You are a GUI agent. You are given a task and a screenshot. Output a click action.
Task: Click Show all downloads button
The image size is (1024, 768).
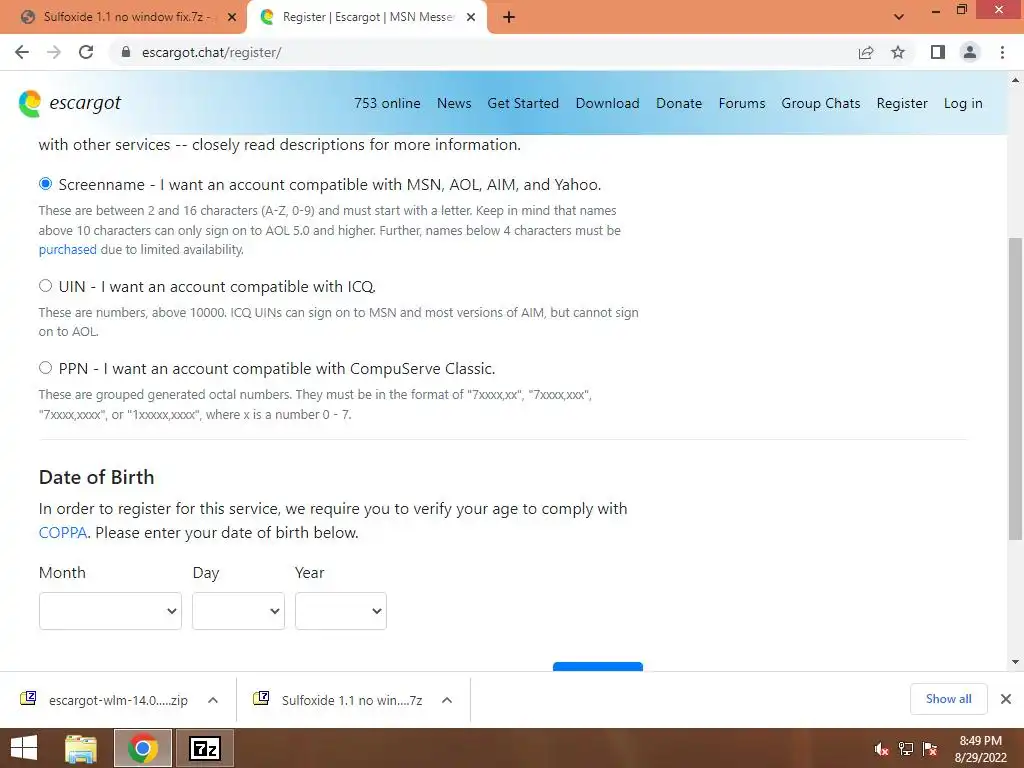pyautogui.click(x=948, y=699)
